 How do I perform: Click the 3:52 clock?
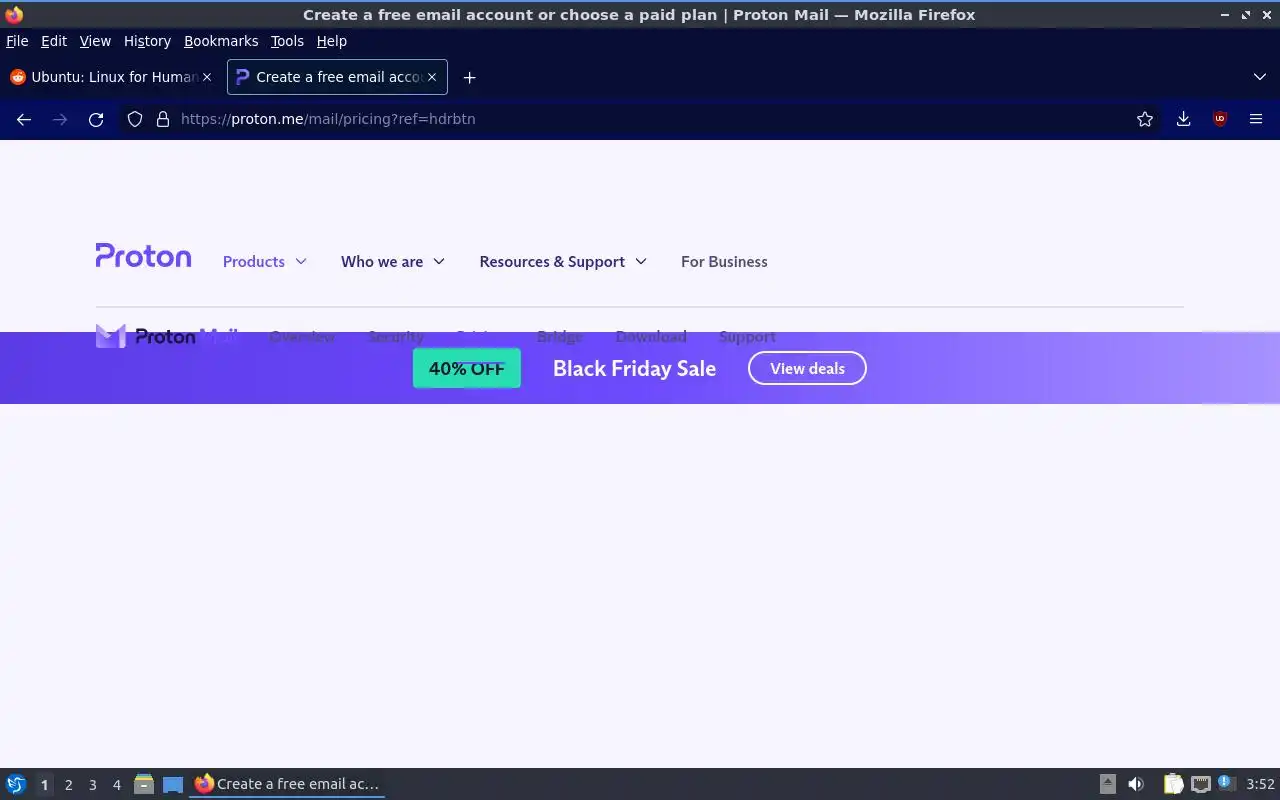tap(1260, 784)
